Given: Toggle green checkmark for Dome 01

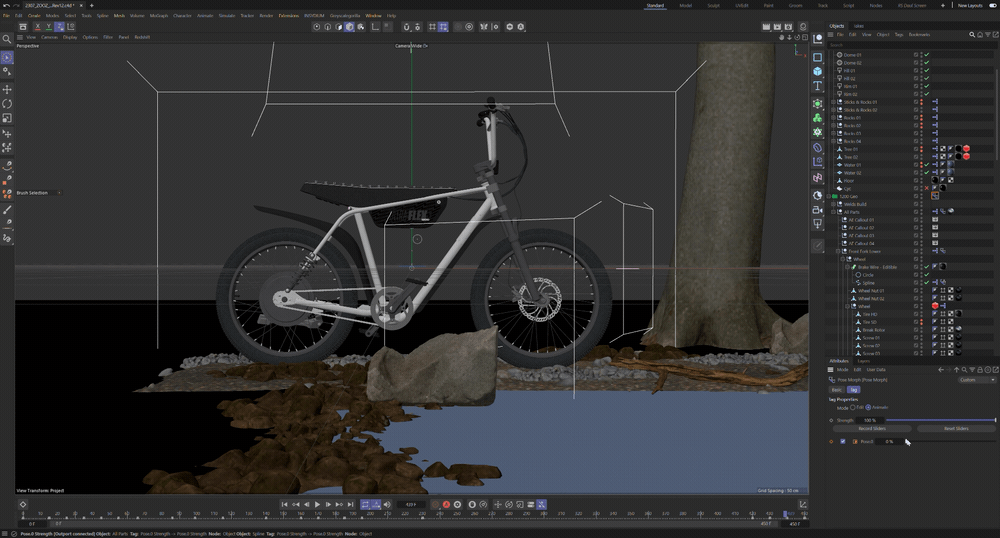Looking at the screenshot, I should coord(927,55).
